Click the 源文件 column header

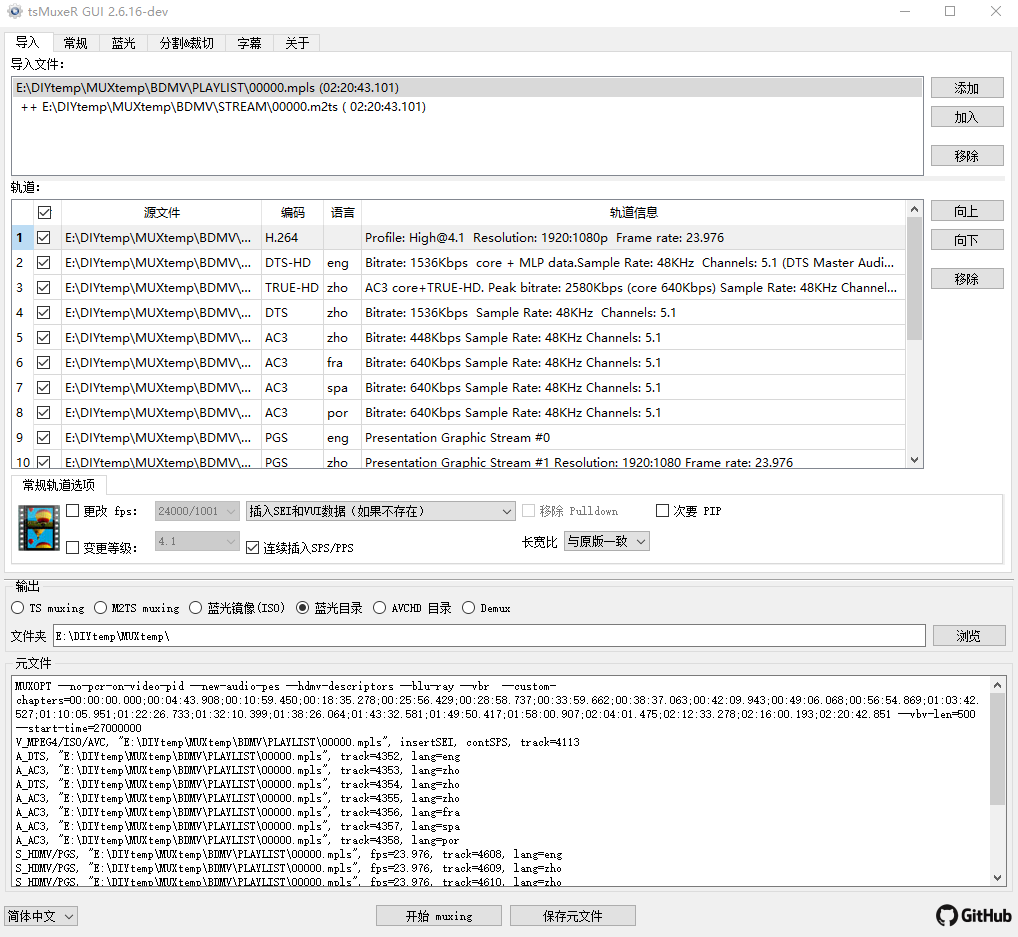[162, 212]
